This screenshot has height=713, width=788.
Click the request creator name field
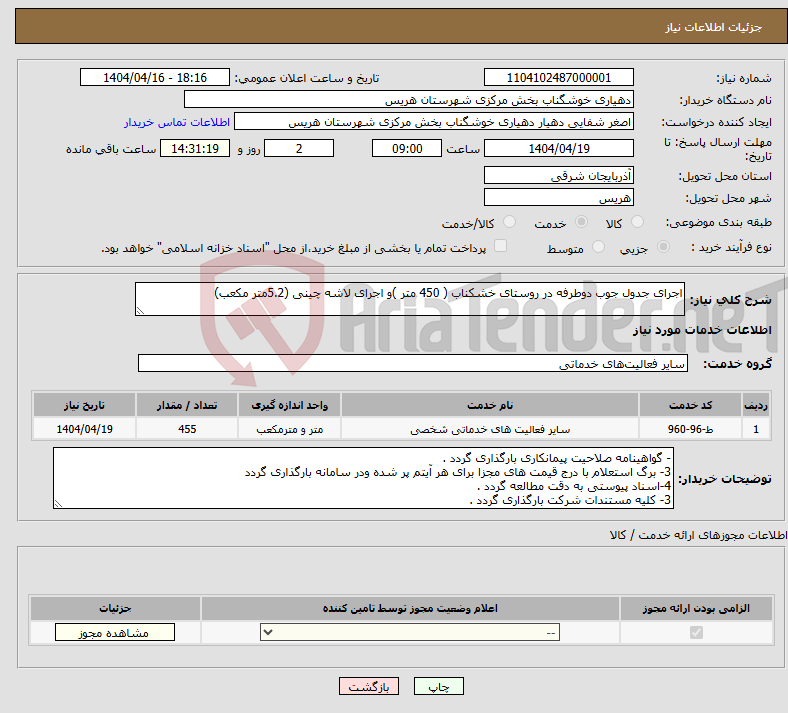tap(434, 122)
